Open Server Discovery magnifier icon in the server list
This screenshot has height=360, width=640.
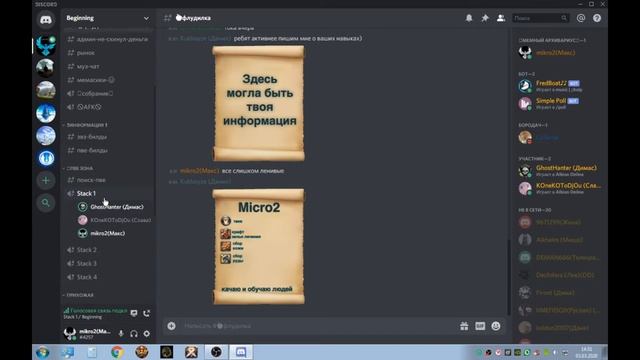[46, 203]
